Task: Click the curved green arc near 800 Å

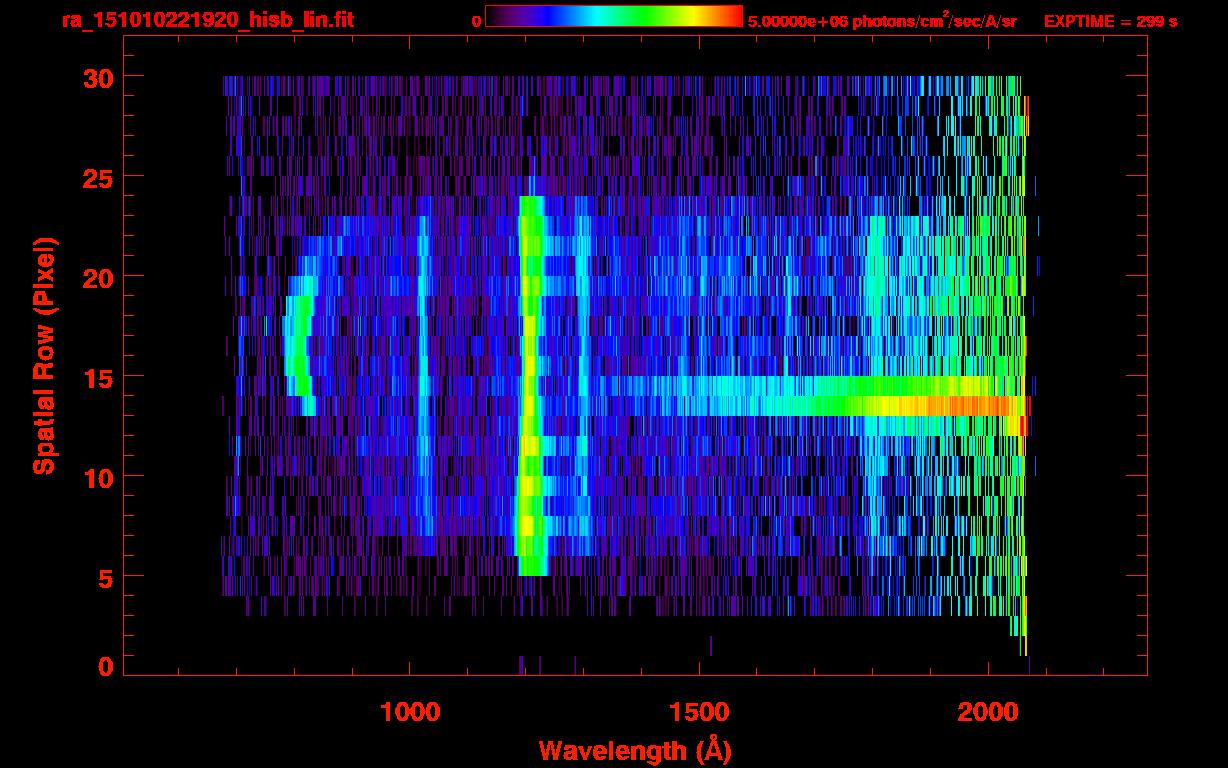Action: (x=300, y=345)
